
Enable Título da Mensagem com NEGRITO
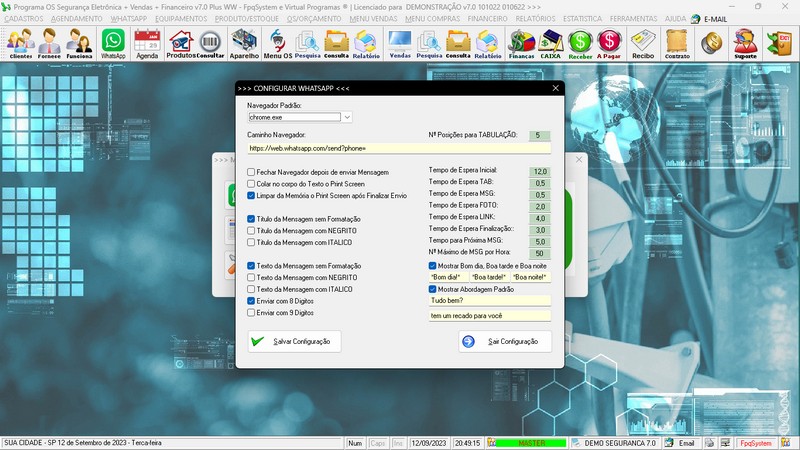(251, 231)
